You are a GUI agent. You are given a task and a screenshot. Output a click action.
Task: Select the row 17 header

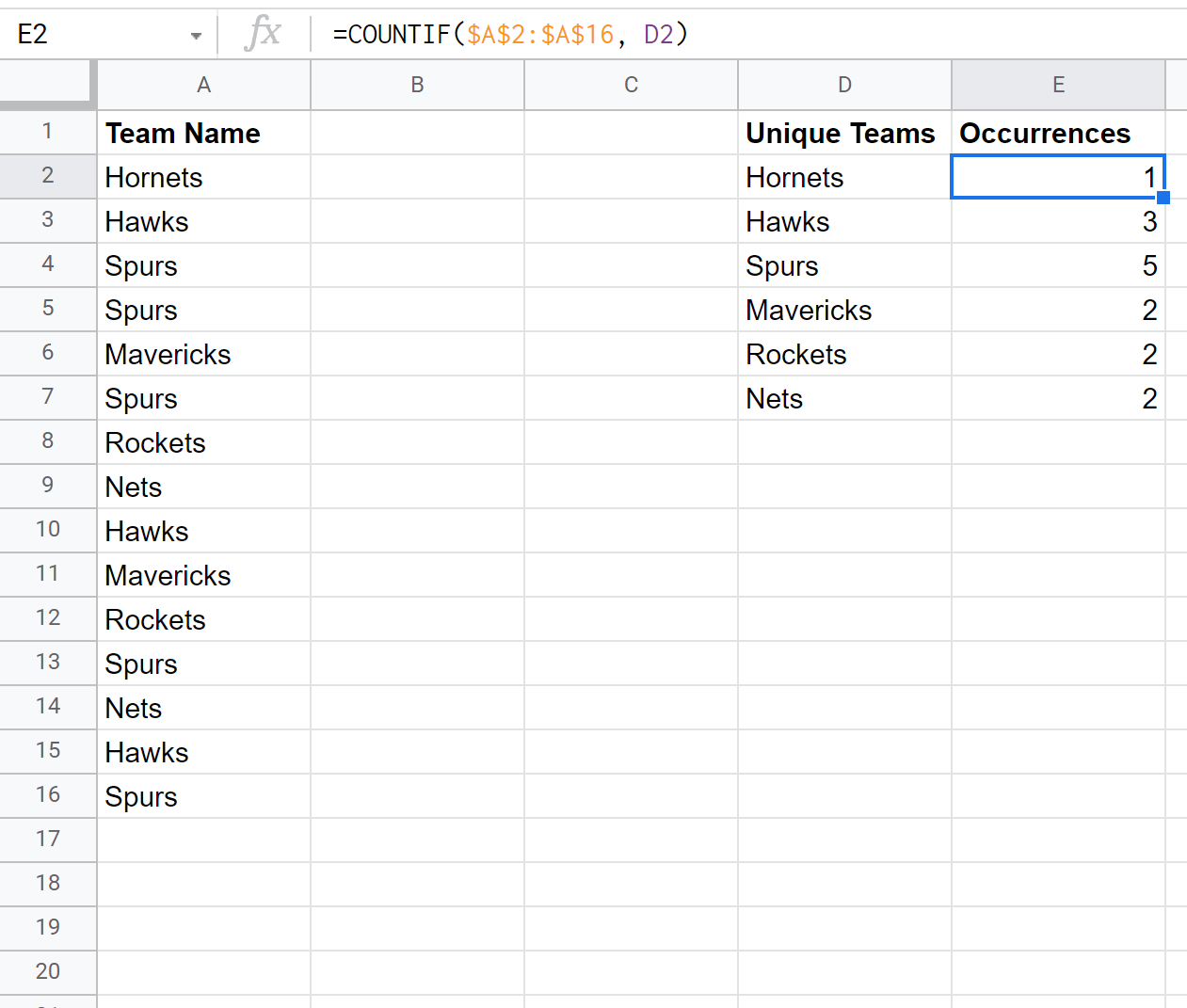pyautogui.click(x=47, y=840)
